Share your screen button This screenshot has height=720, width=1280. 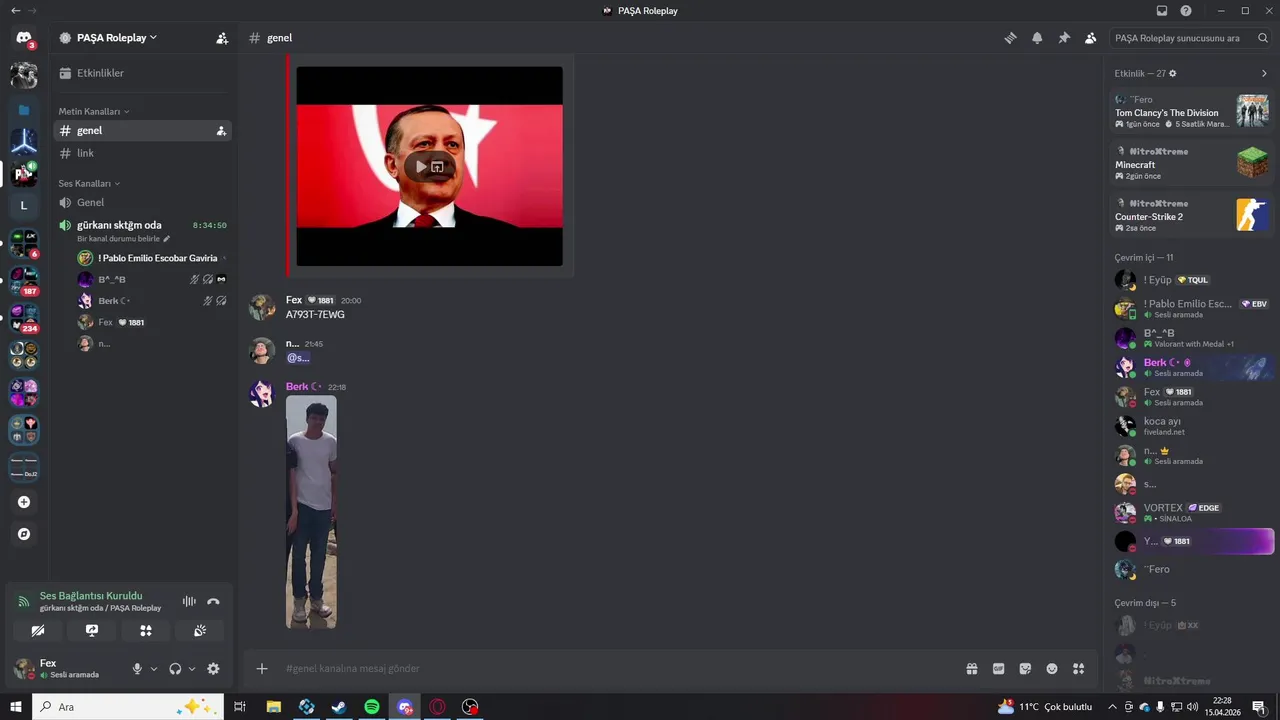pyautogui.click(x=92, y=630)
